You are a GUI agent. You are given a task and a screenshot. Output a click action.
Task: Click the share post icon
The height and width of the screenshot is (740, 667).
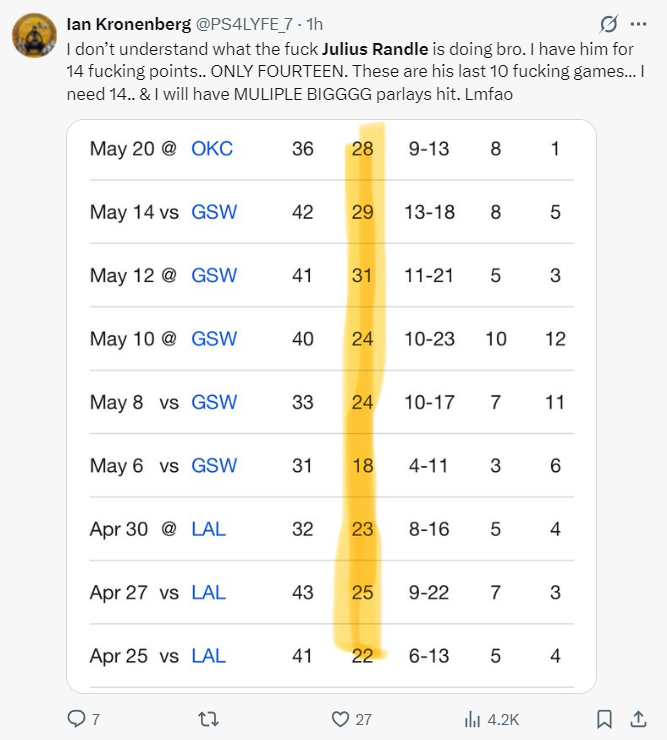[638, 718]
